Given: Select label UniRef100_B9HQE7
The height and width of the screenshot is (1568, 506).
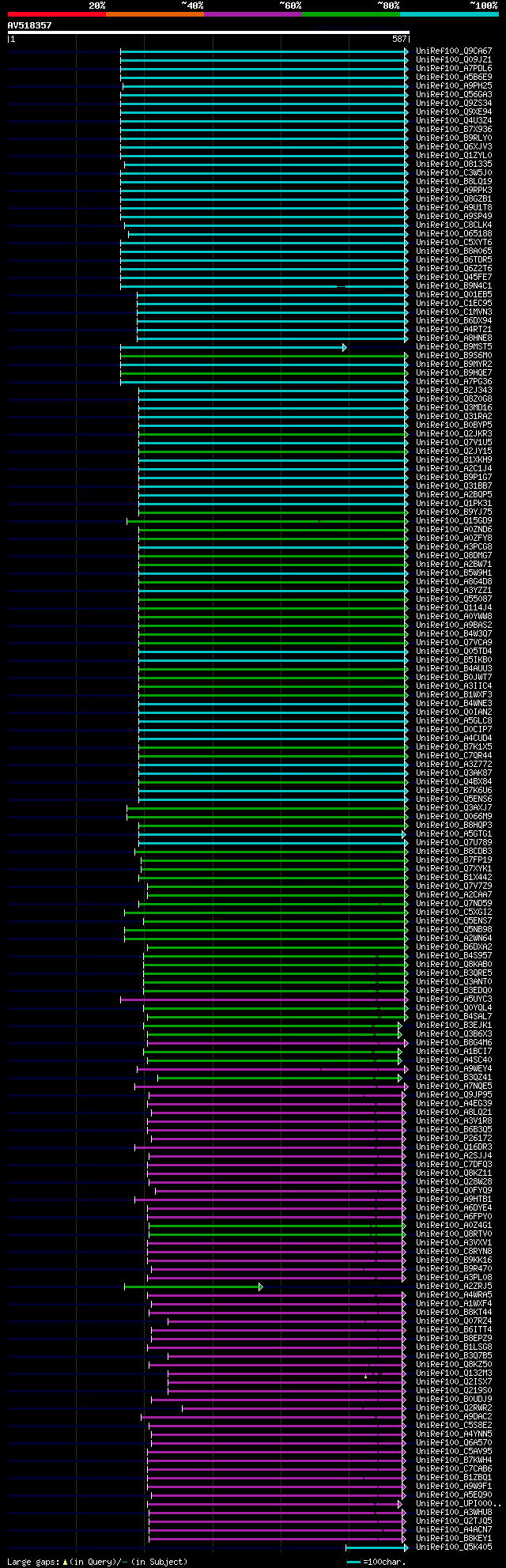Looking at the screenshot, I should (454, 372).
